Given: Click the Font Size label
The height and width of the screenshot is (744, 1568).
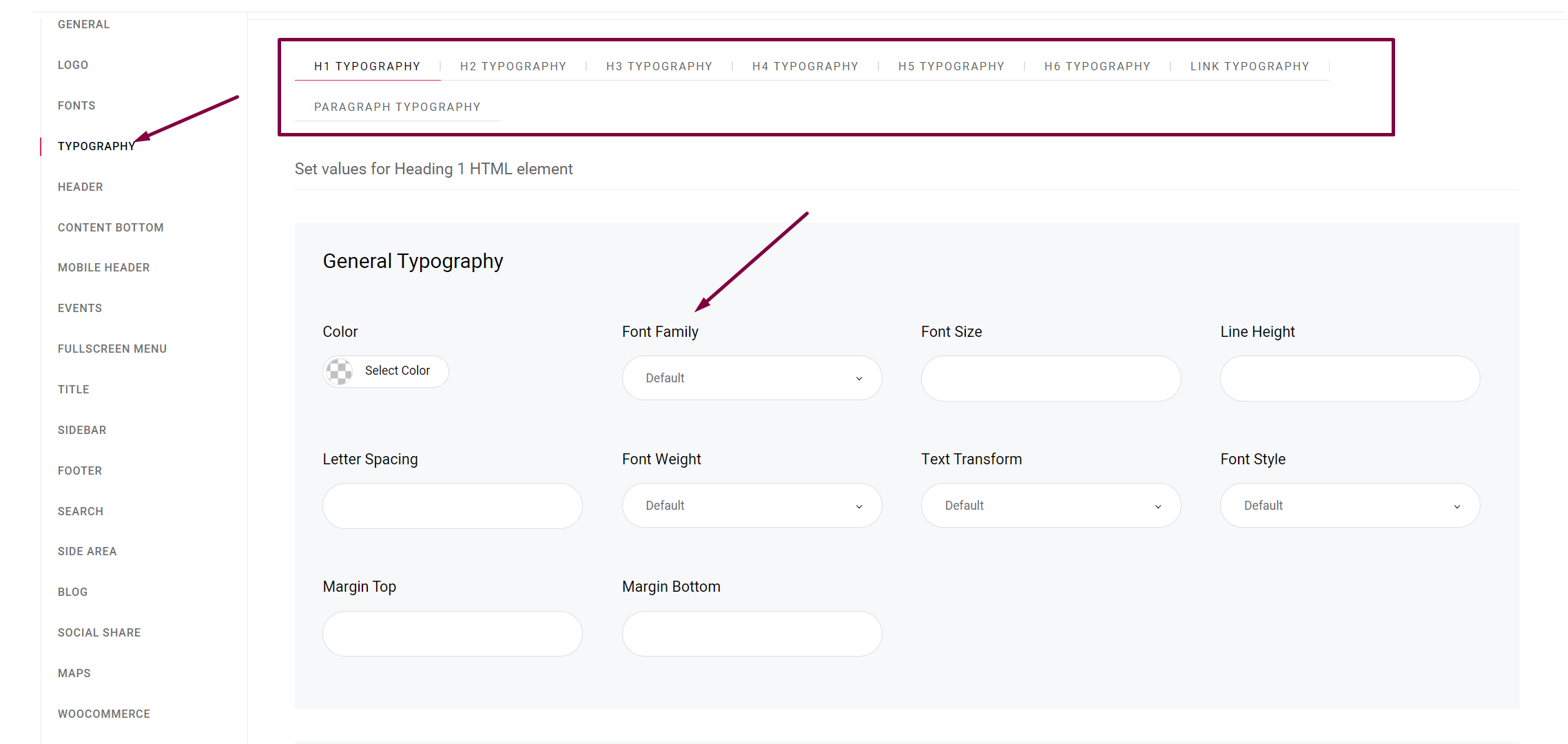Looking at the screenshot, I should [951, 331].
